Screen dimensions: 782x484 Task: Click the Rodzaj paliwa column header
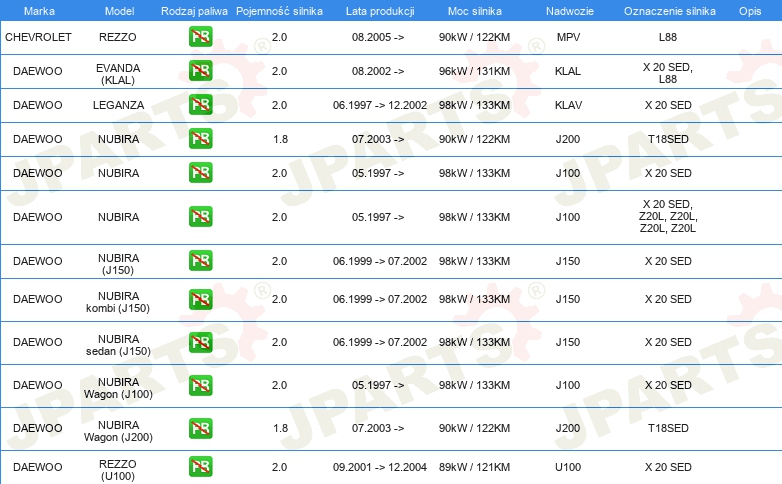click(194, 11)
